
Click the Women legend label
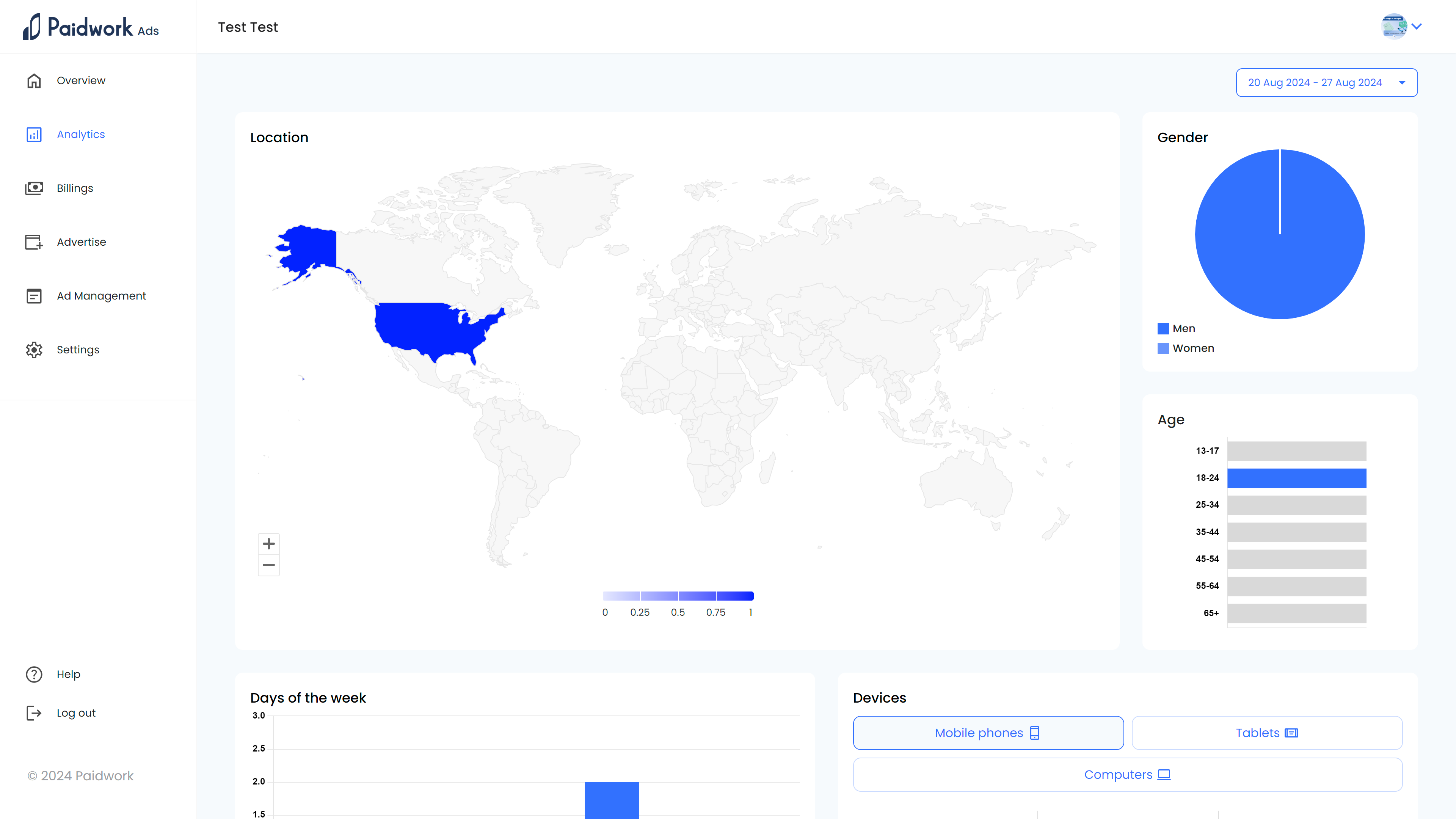point(1193,348)
